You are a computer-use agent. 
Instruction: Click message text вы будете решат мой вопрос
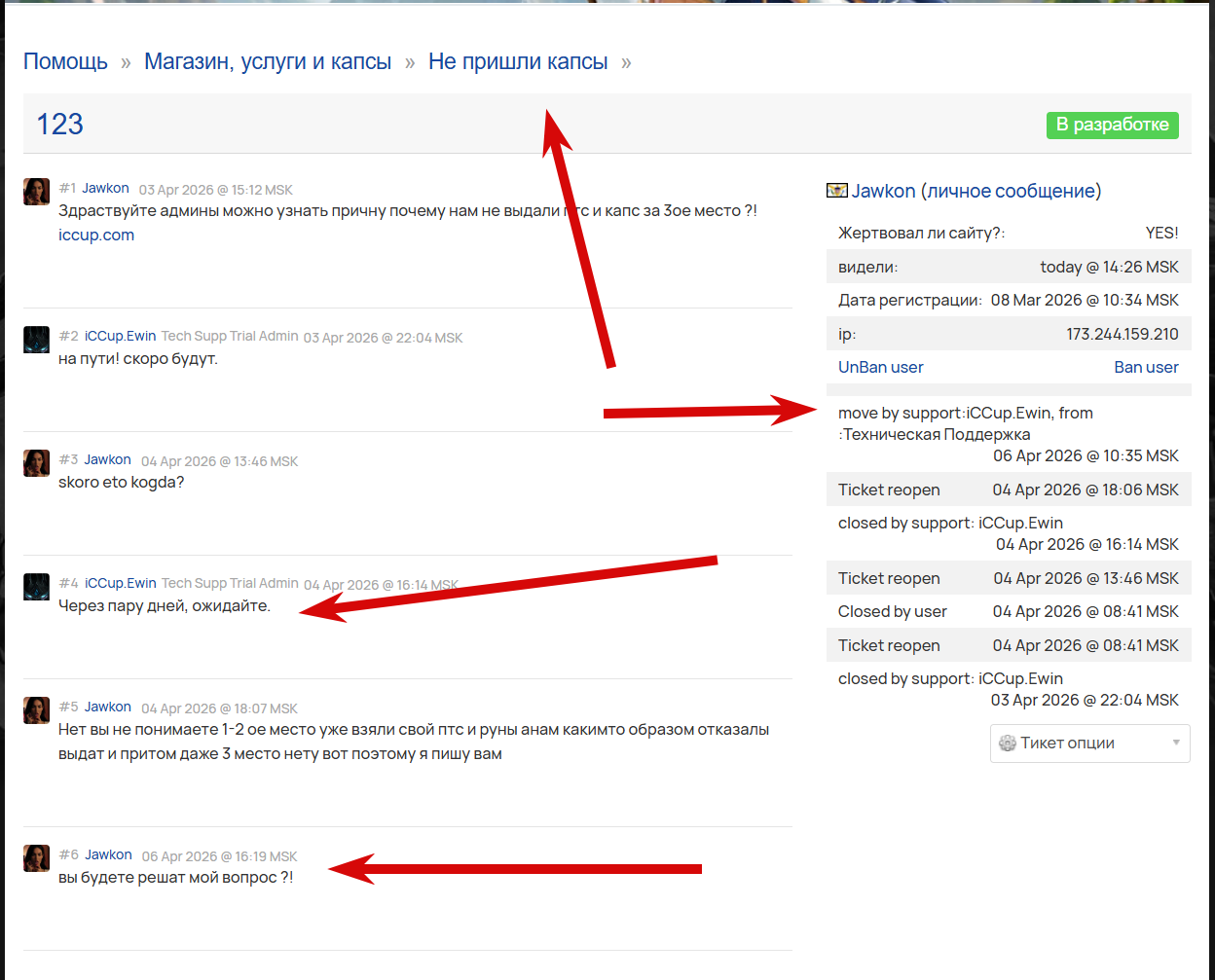point(175,877)
